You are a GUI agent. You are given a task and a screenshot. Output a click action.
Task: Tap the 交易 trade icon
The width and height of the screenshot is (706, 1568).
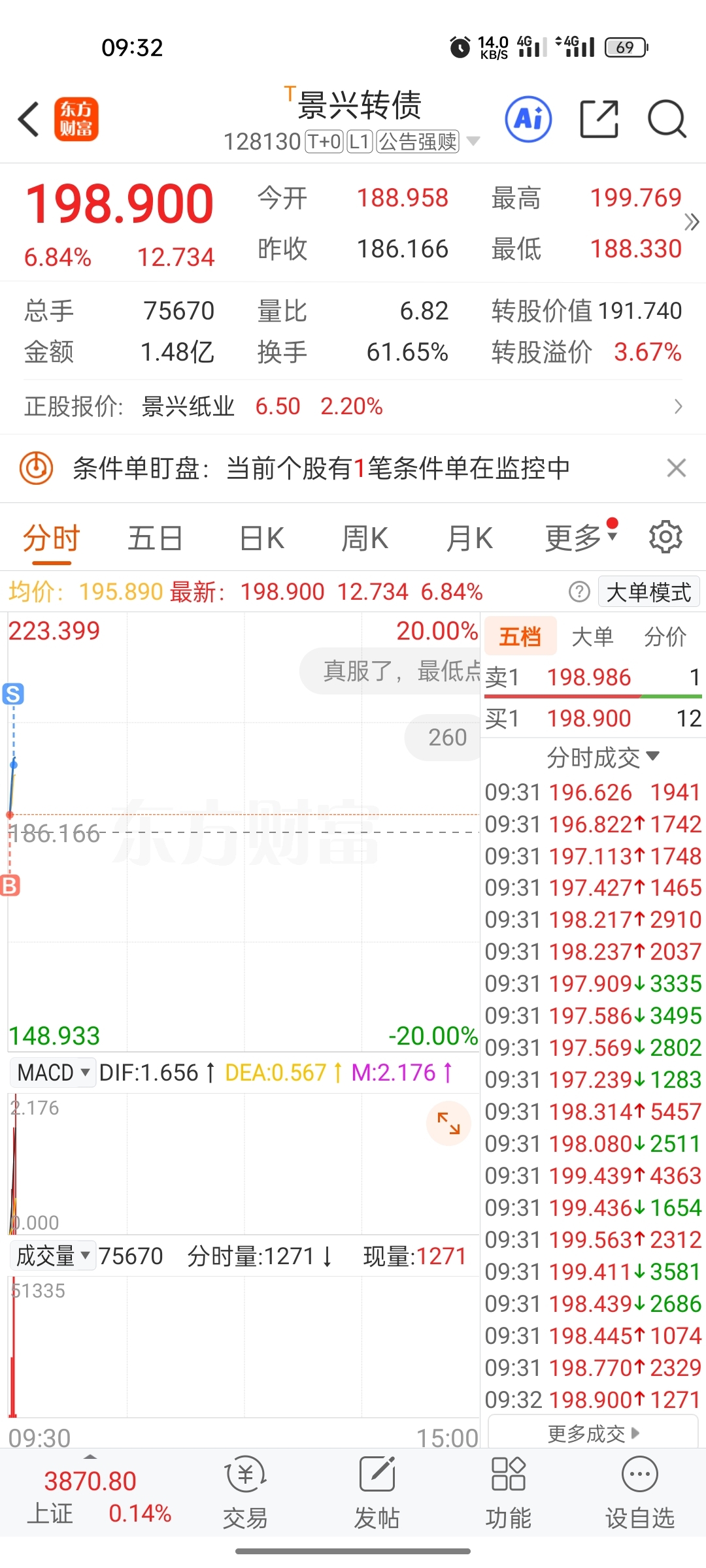click(x=245, y=1494)
